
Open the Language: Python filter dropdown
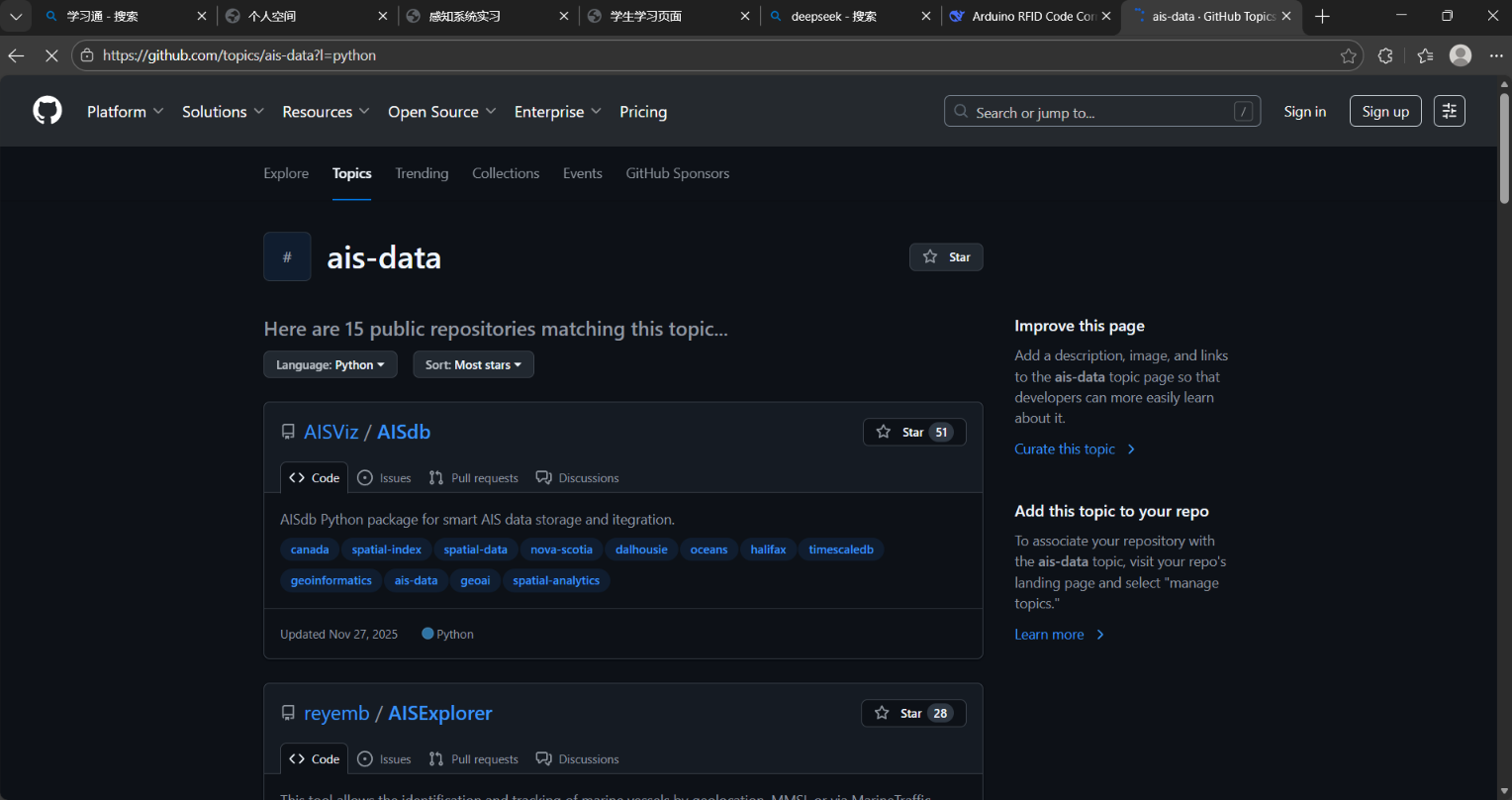click(331, 364)
